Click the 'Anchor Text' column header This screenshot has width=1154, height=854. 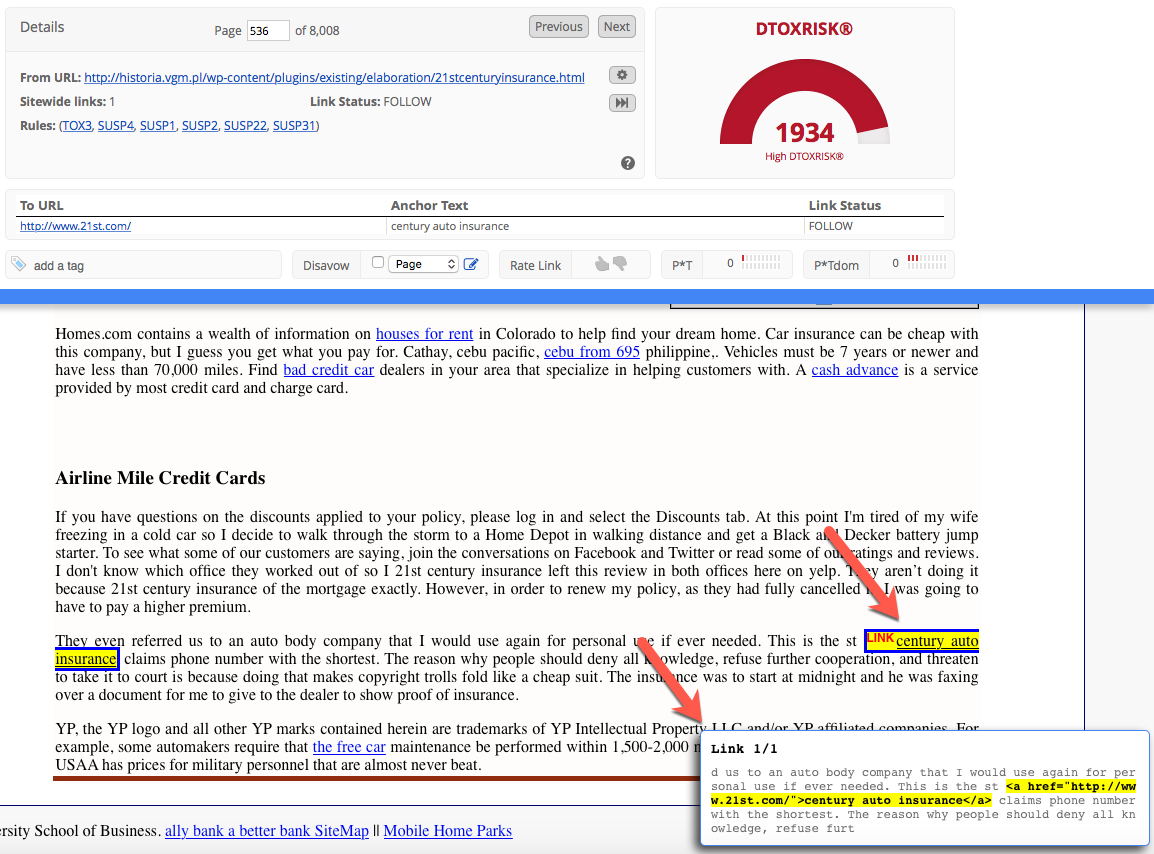[x=429, y=205]
